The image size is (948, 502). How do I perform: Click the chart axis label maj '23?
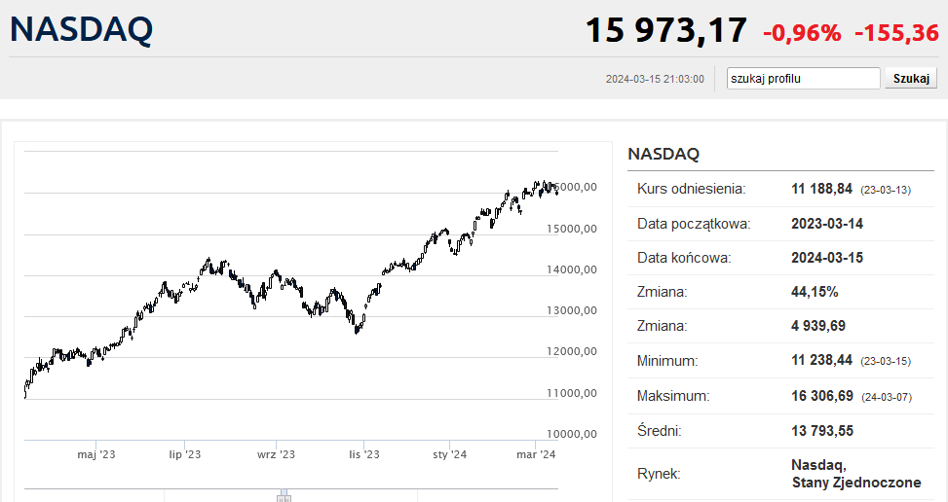(96, 454)
